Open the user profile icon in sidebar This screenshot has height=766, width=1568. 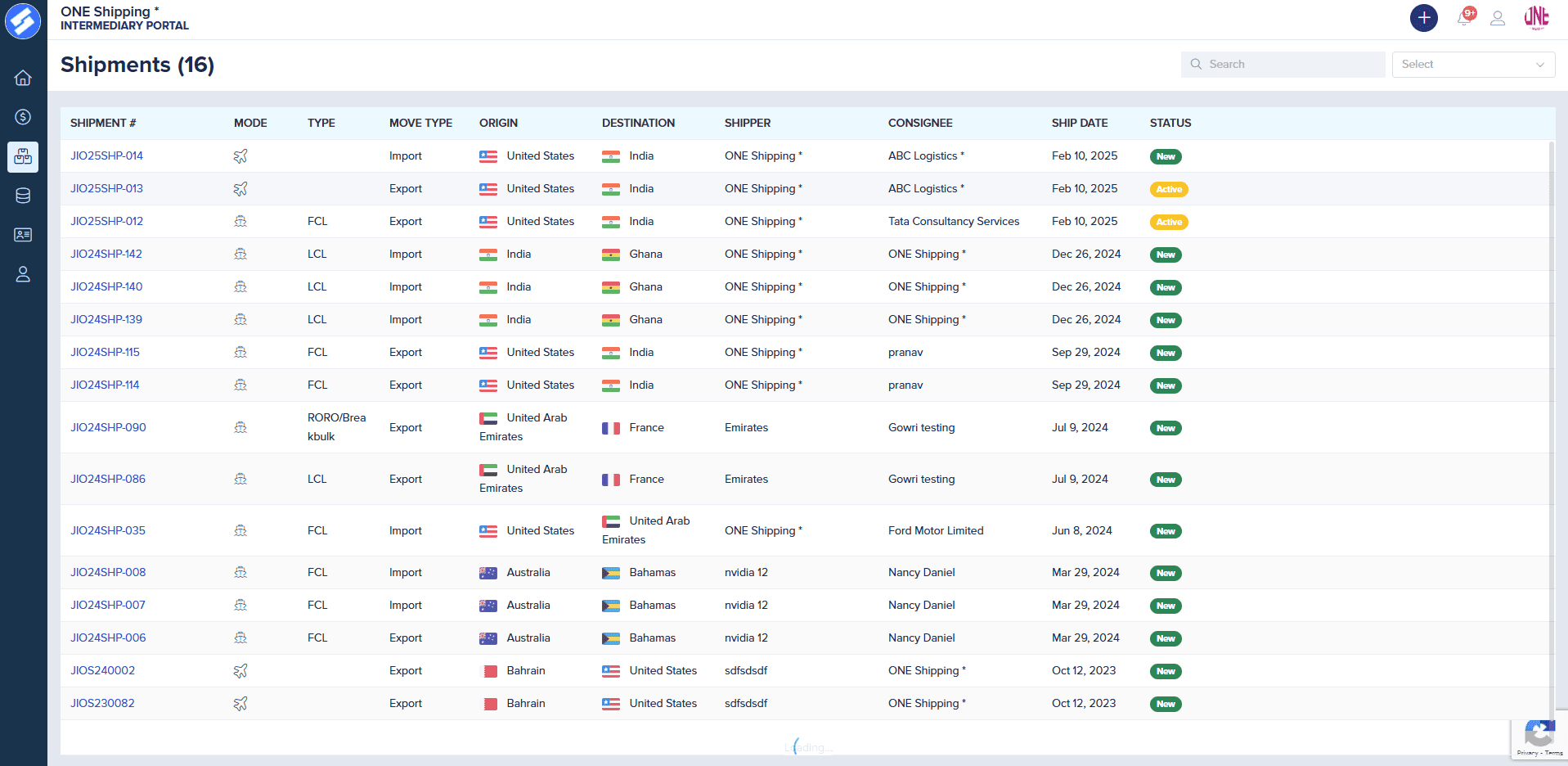(x=23, y=274)
